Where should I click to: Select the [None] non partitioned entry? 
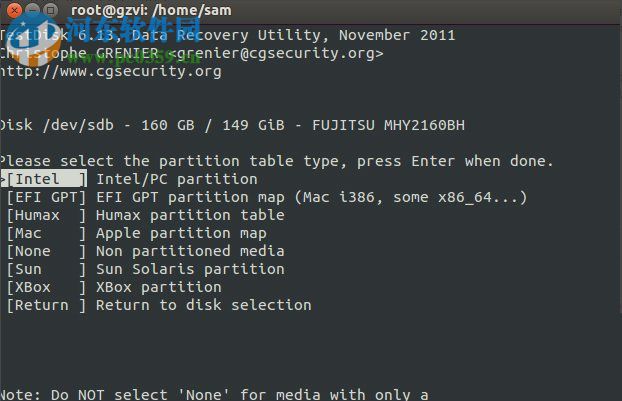[x=46, y=251]
